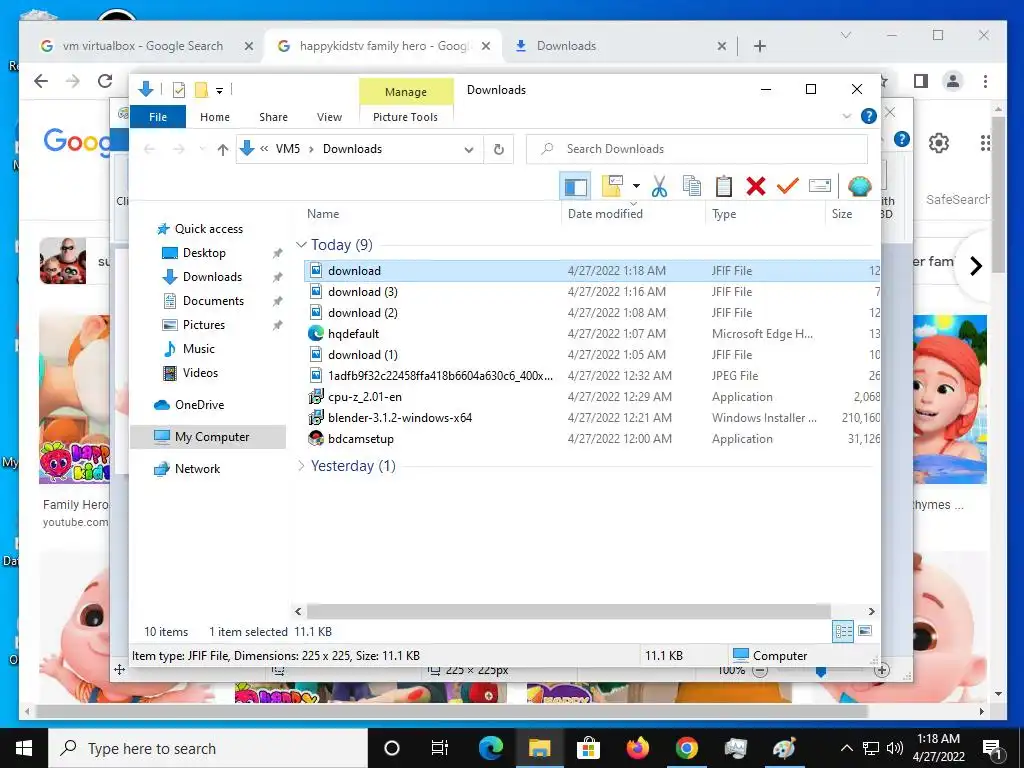Open address bar history dropdown

(468, 150)
